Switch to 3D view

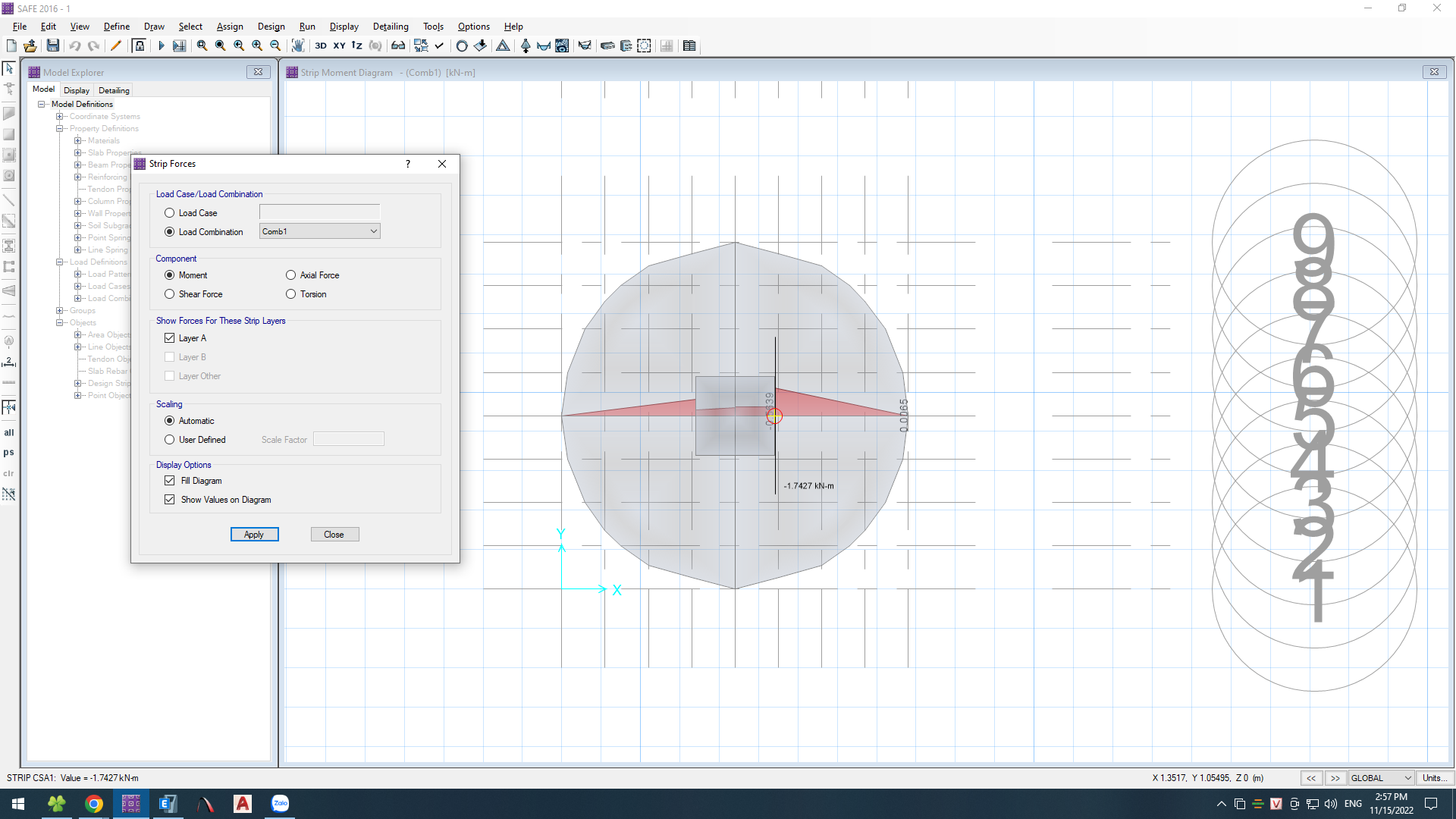(x=321, y=45)
